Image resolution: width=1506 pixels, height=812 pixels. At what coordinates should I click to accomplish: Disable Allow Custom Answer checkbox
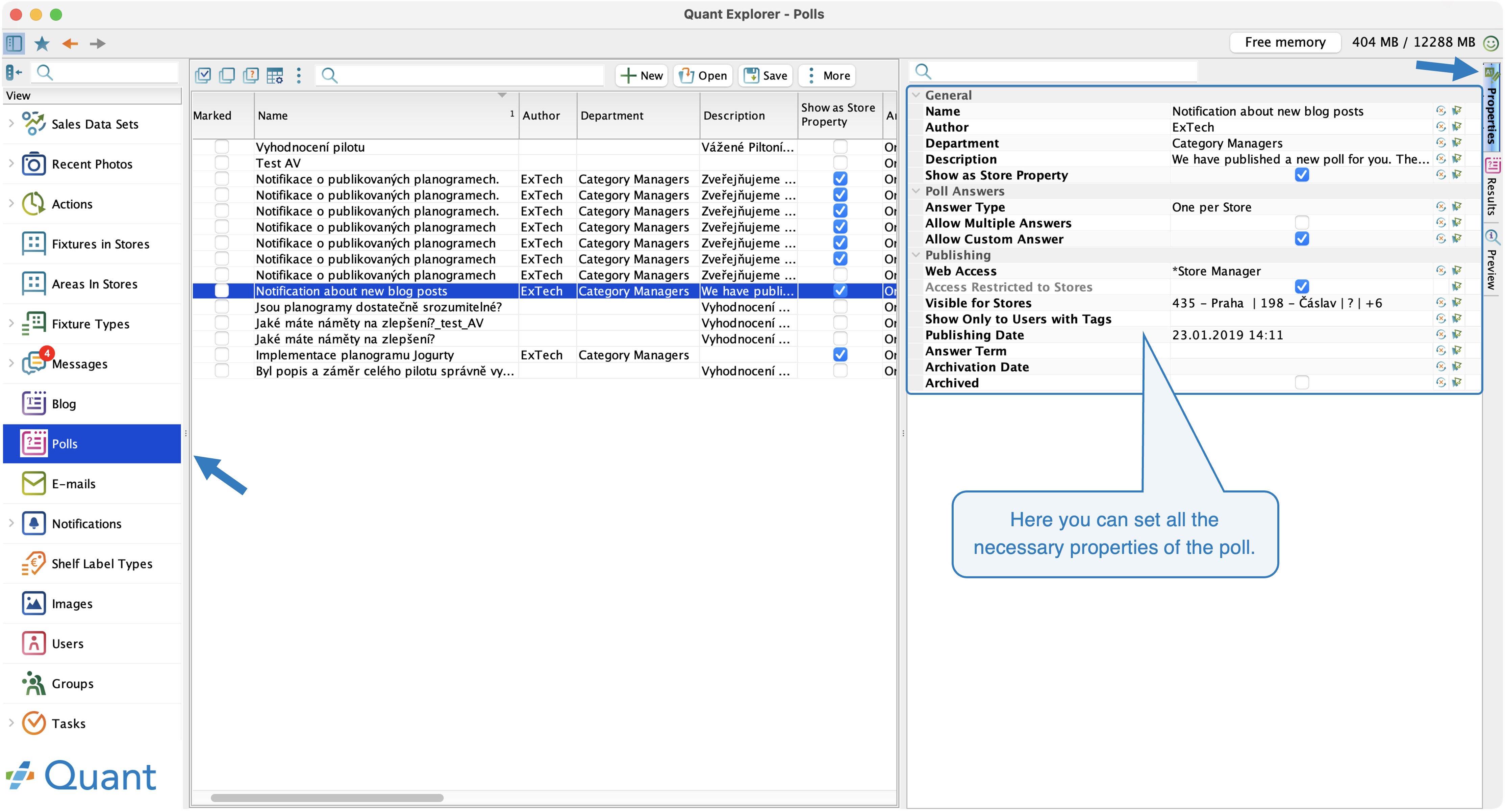(1301, 238)
